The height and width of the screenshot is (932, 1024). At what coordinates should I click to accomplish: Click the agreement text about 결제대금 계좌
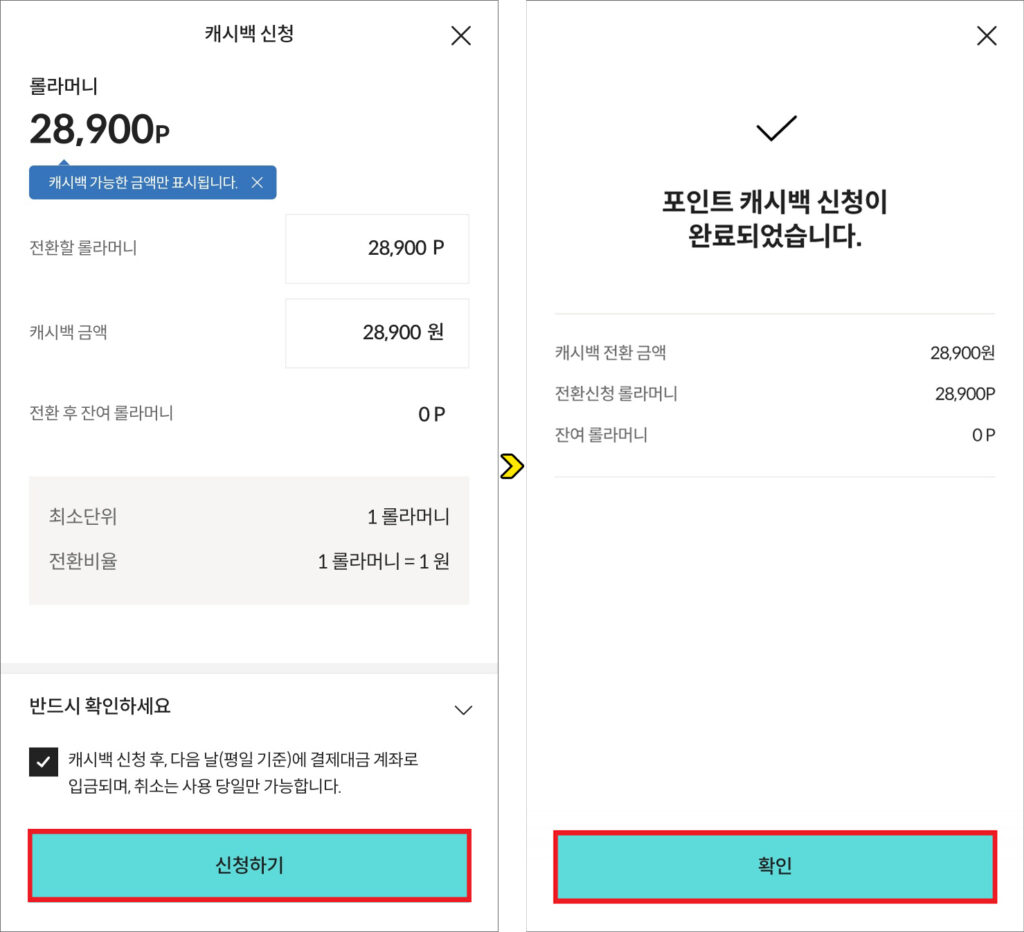point(243,773)
